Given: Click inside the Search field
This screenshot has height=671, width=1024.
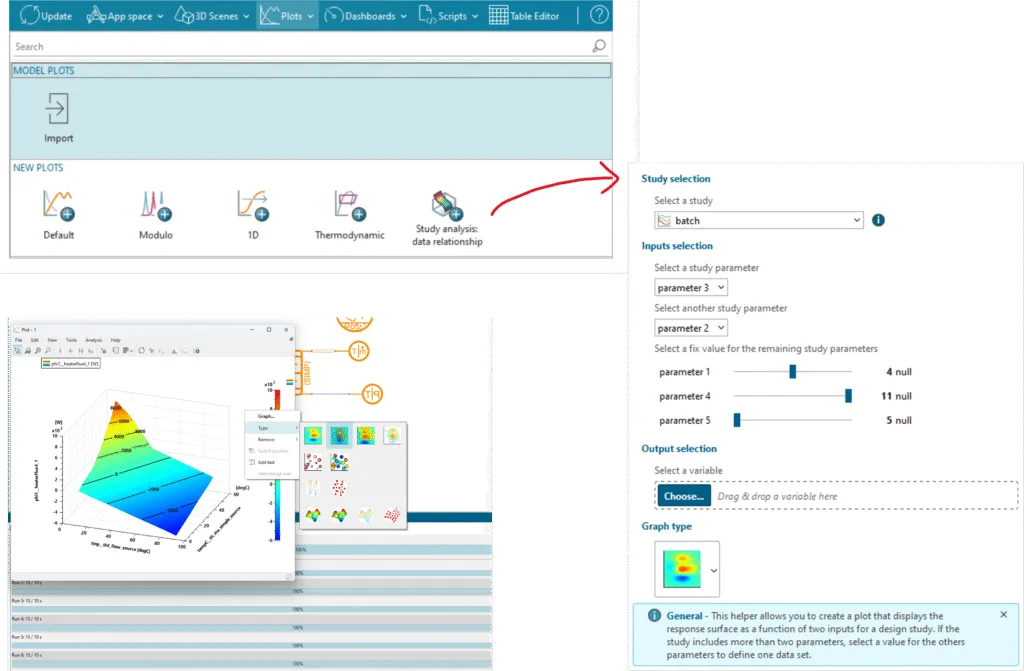Looking at the screenshot, I should 300,46.
